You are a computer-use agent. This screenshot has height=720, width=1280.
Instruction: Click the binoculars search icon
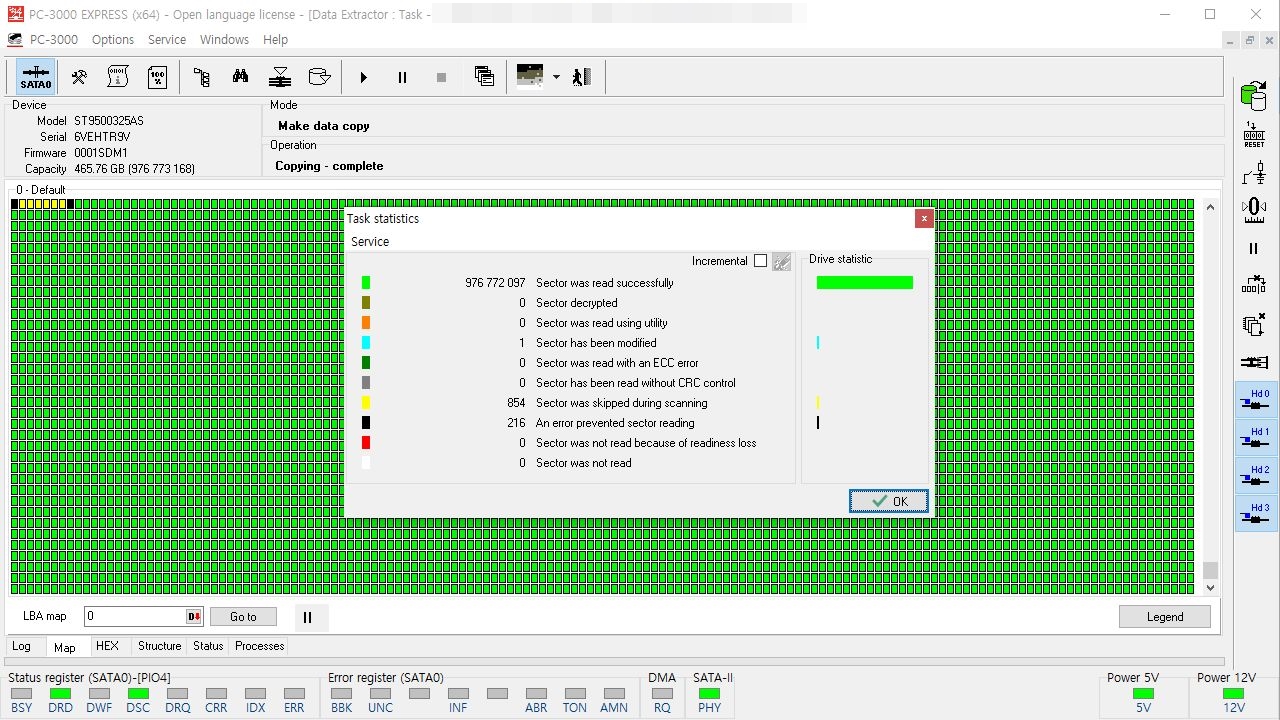point(240,77)
